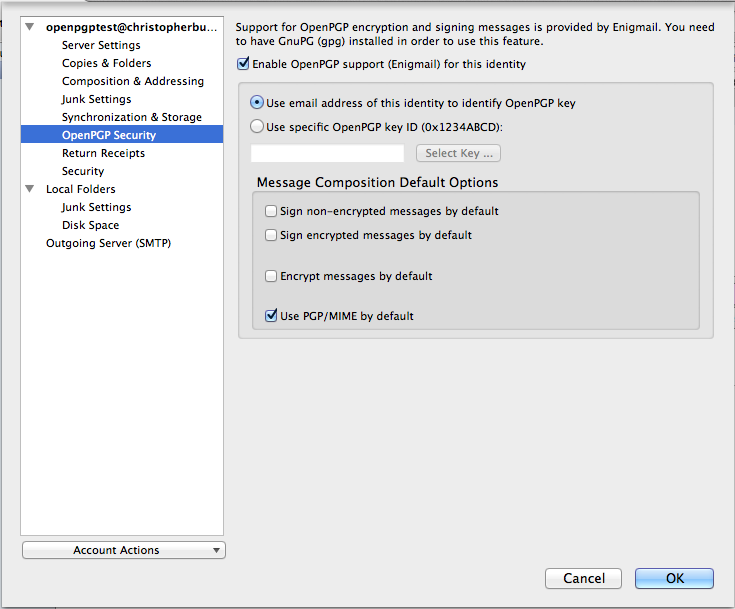Confirm settings with OK button
735x609 pixels.
pyautogui.click(x=674, y=579)
